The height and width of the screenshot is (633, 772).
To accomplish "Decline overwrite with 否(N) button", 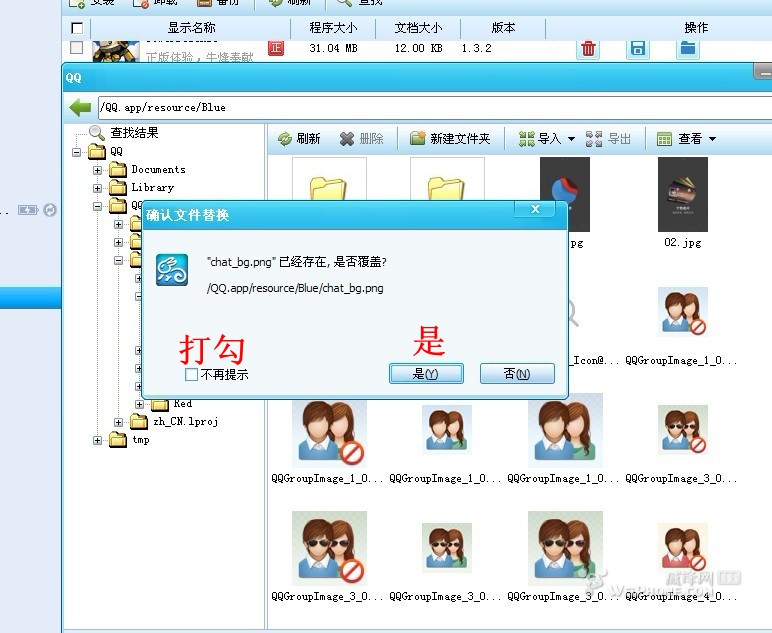I will pyautogui.click(x=517, y=374).
